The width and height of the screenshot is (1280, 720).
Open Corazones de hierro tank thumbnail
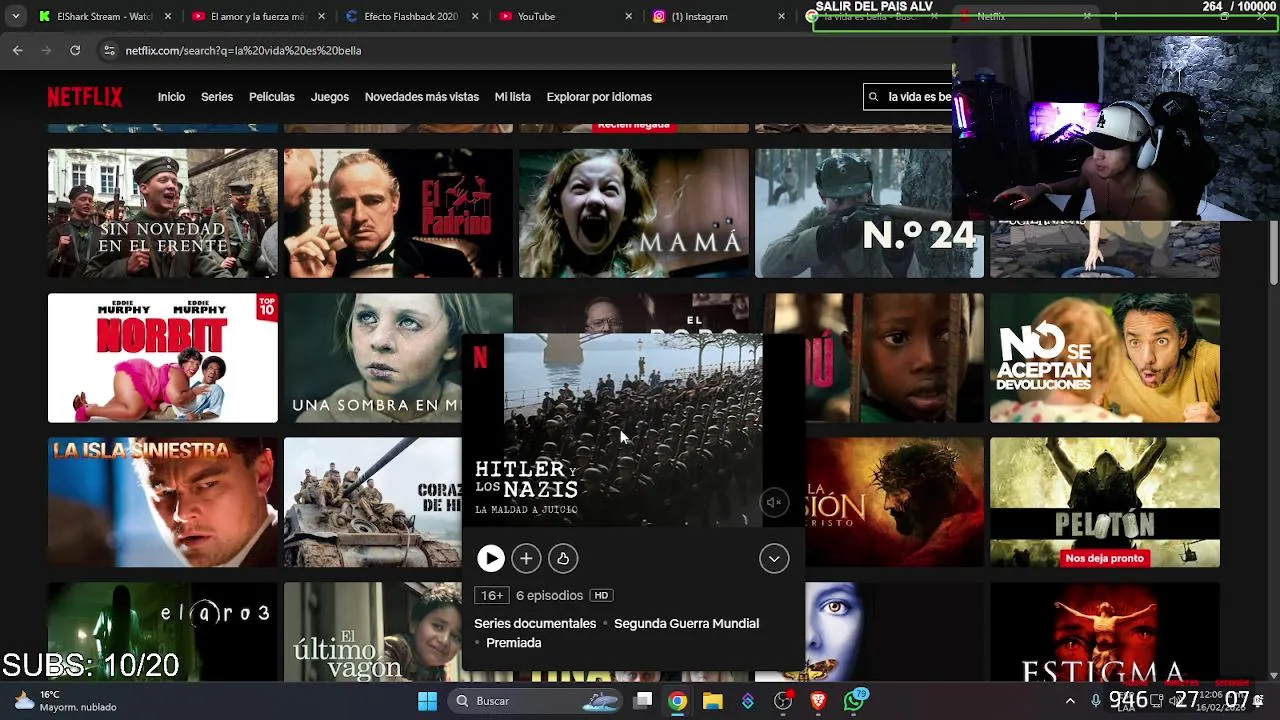click(372, 502)
